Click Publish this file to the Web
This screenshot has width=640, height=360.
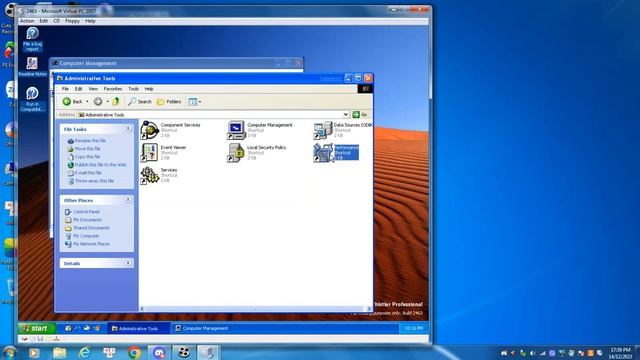(100, 164)
